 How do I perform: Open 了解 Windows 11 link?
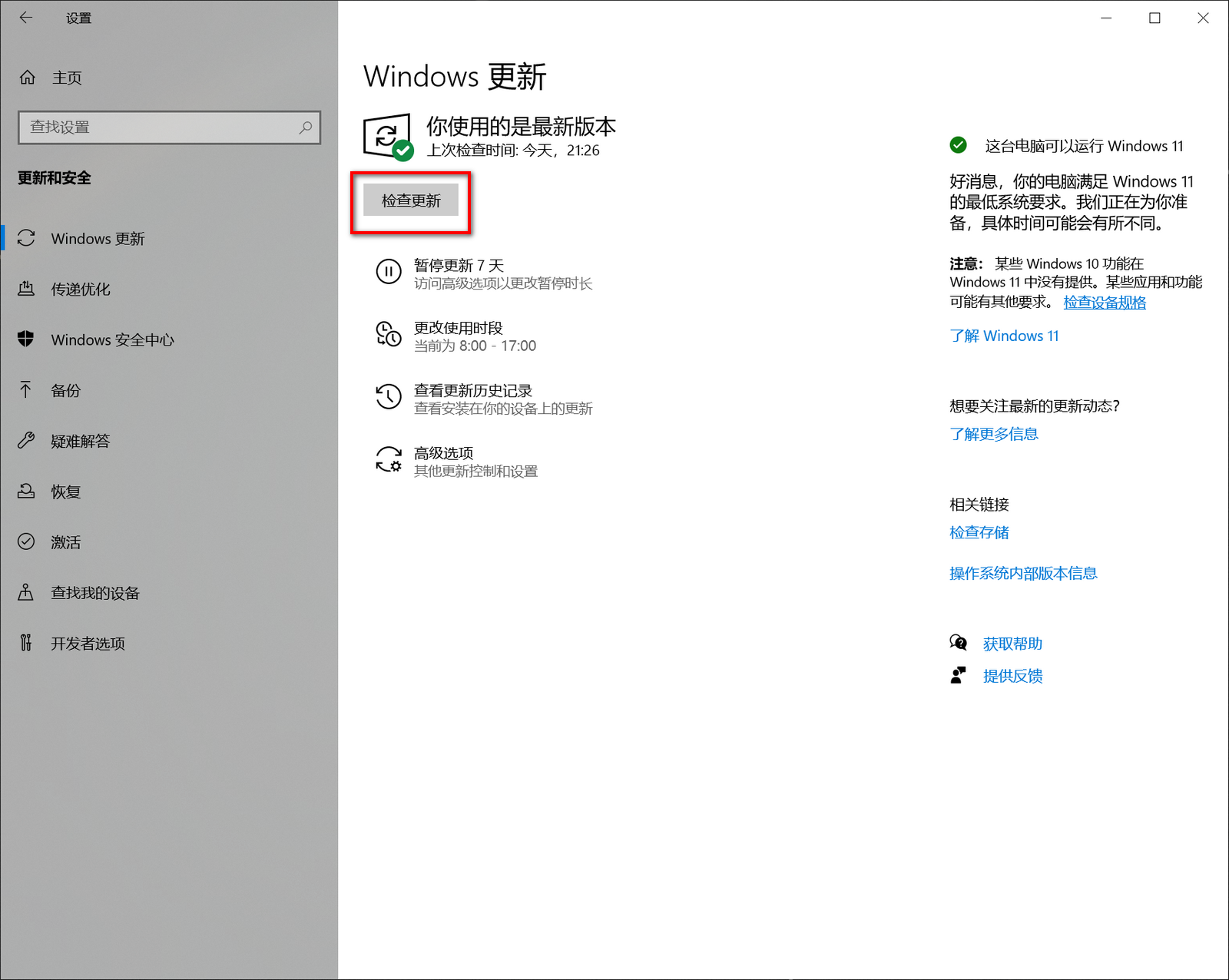pyautogui.click(x=1004, y=336)
